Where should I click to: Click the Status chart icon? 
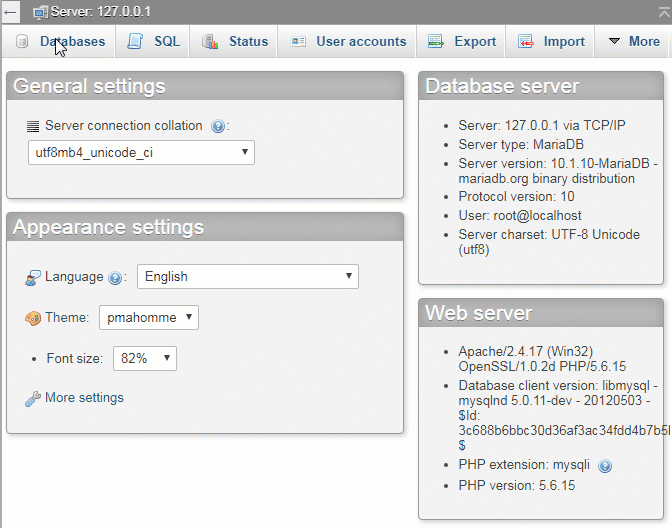point(210,42)
